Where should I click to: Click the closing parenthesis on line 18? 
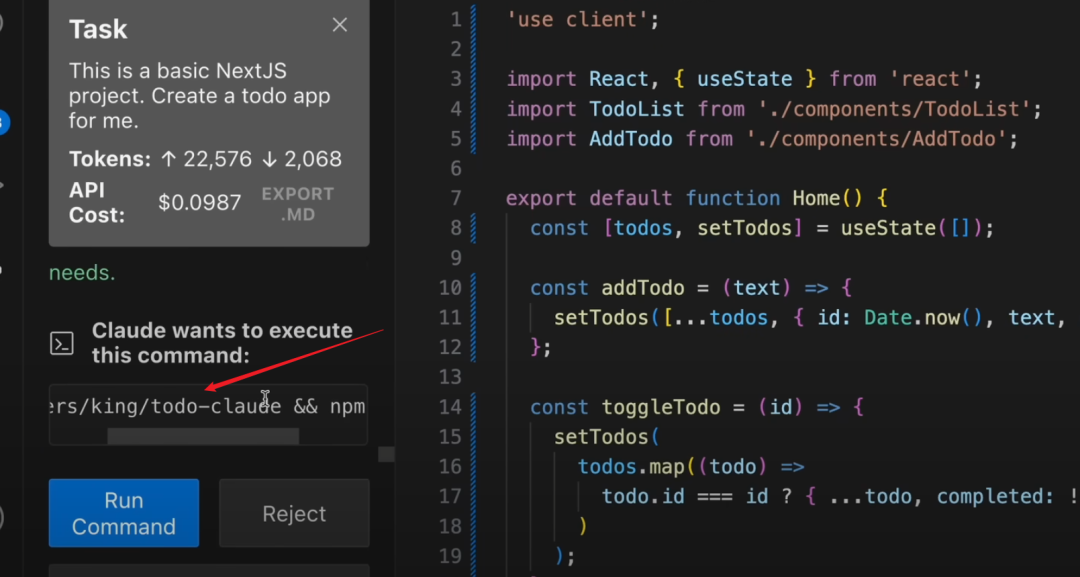click(x=583, y=526)
